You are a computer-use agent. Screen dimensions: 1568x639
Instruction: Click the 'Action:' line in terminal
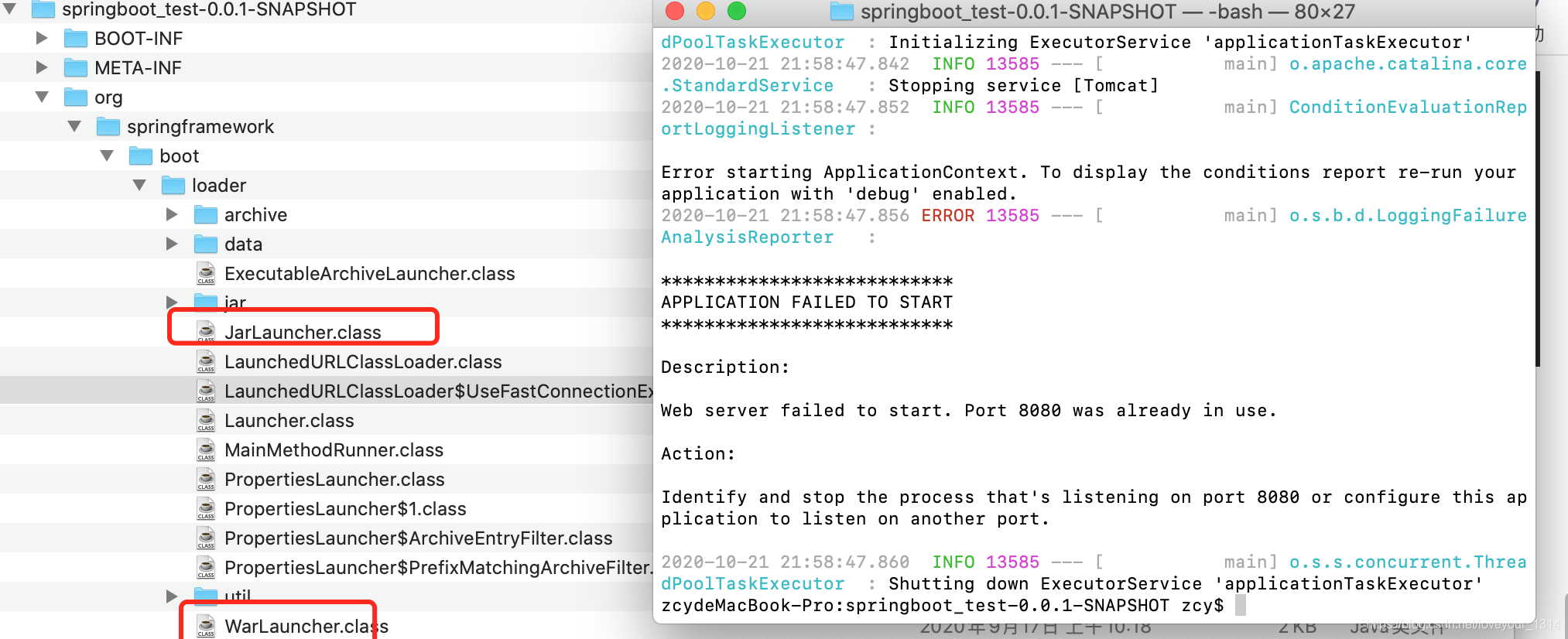coord(697,453)
